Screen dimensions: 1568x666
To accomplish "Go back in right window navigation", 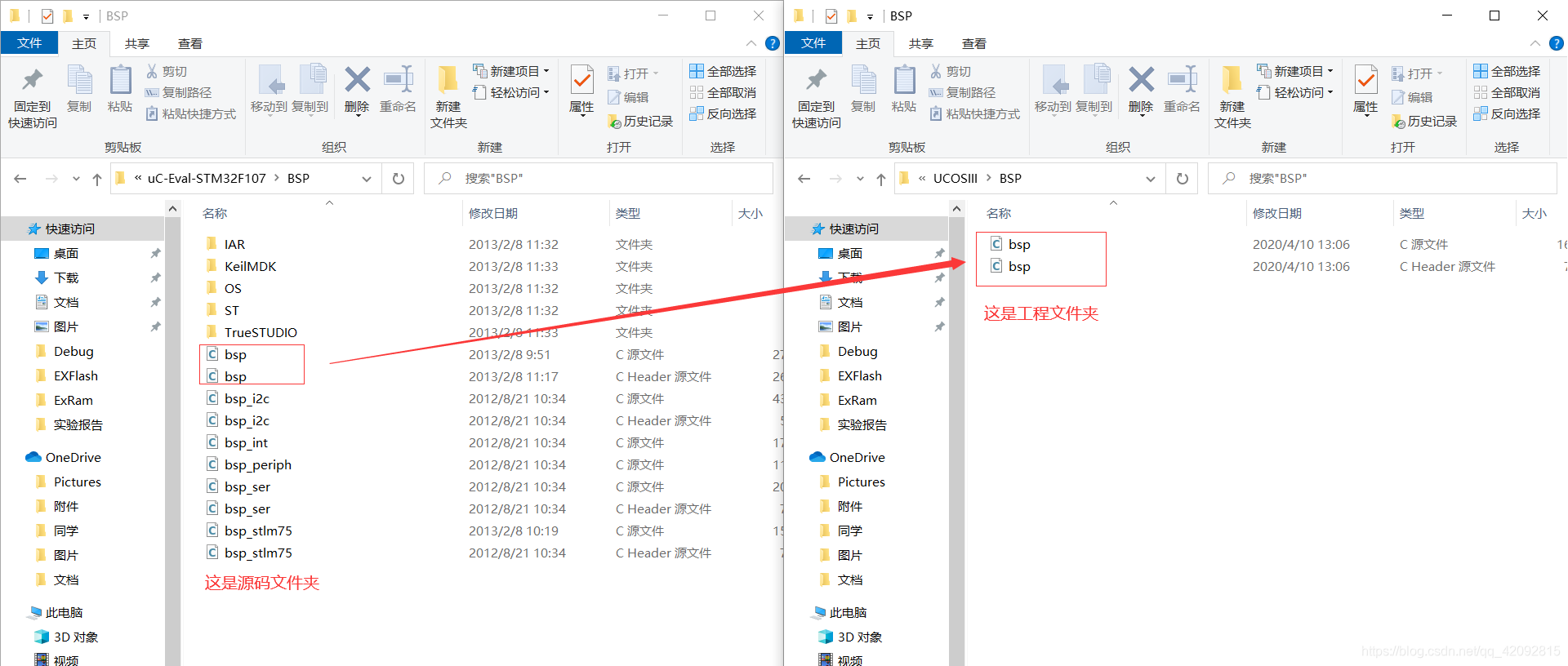I will click(x=804, y=179).
